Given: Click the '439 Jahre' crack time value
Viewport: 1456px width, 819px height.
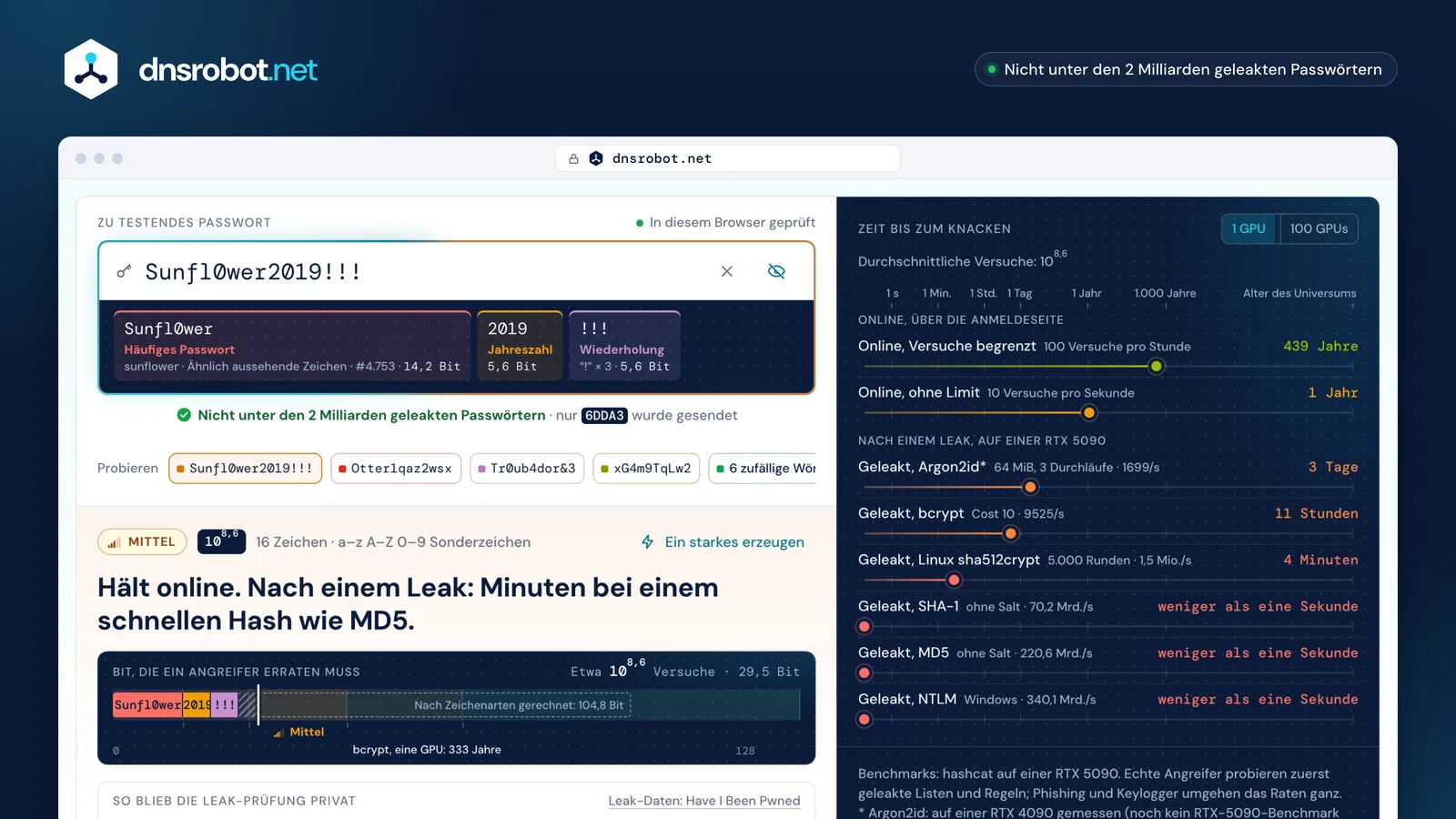Looking at the screenshot, I should (1320, 346).
